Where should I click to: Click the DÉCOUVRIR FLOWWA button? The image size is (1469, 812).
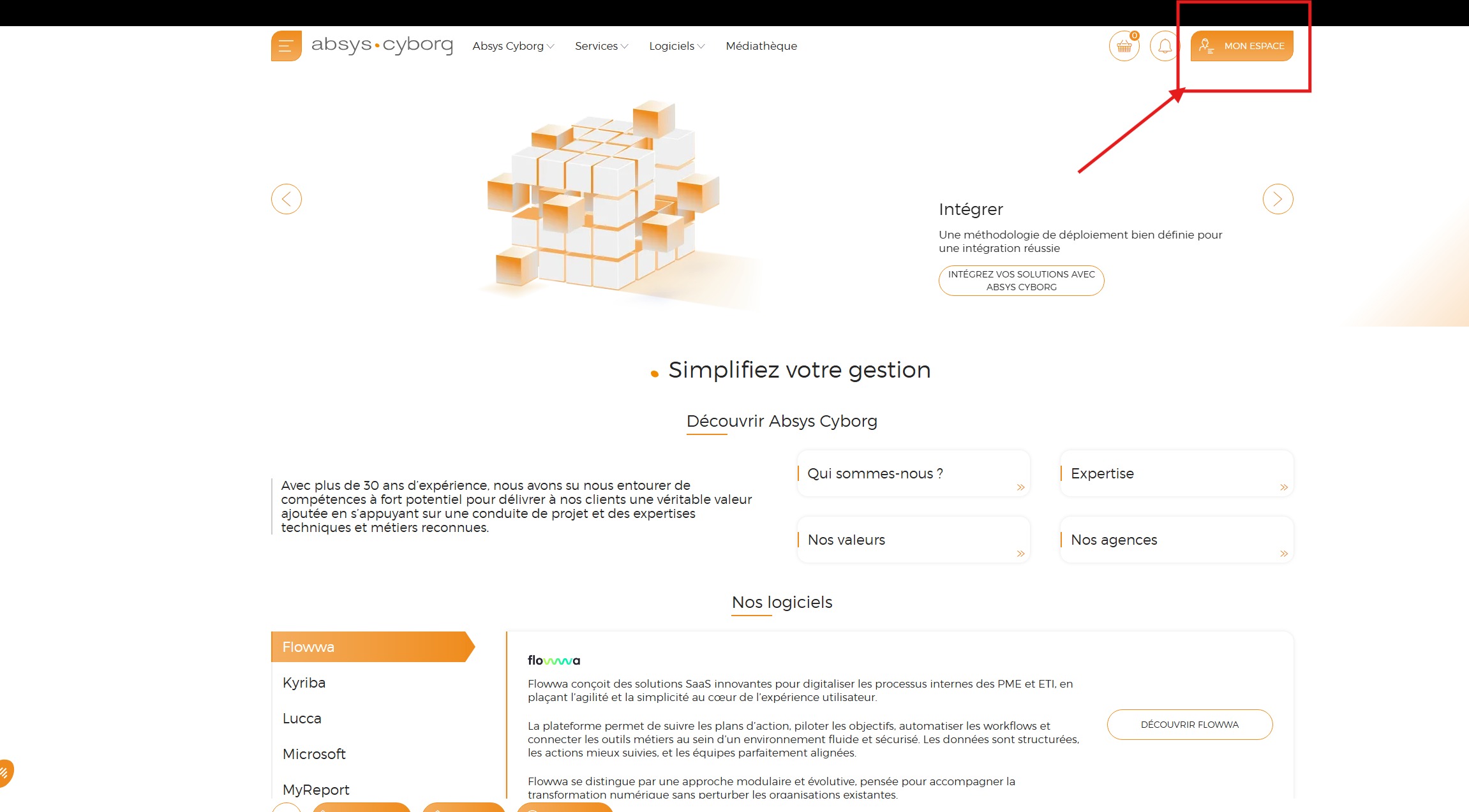1189,725
